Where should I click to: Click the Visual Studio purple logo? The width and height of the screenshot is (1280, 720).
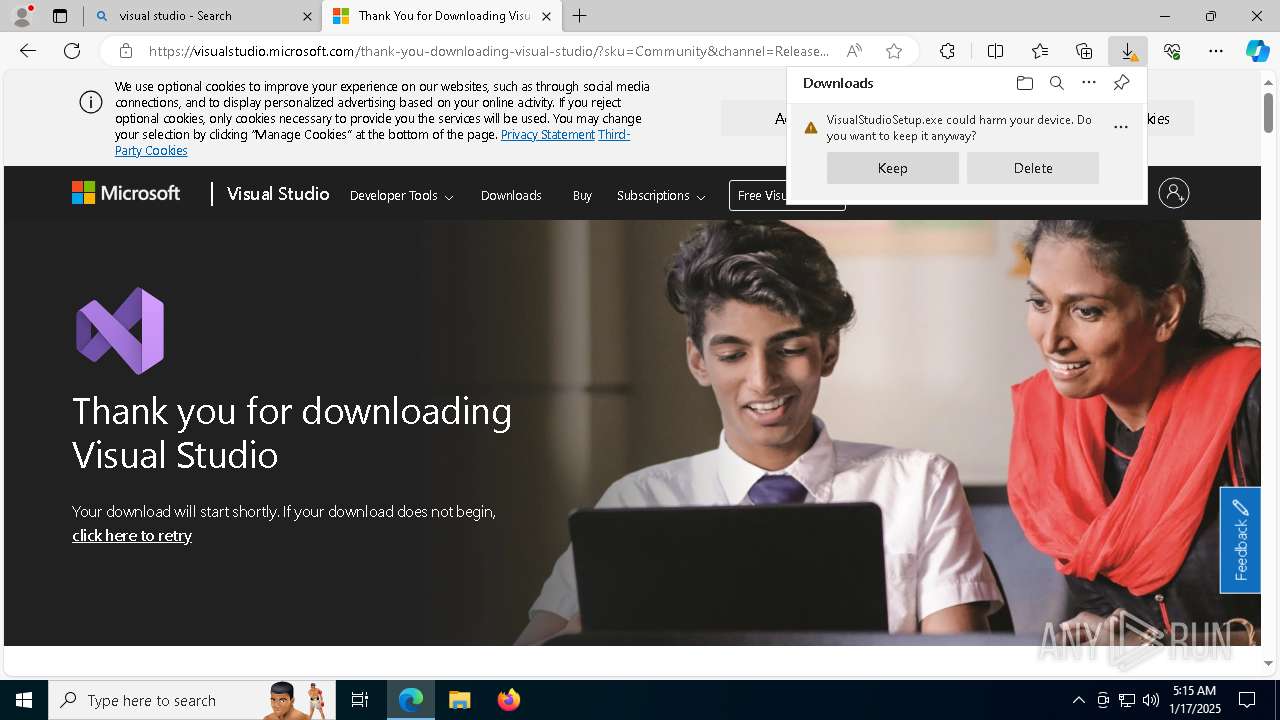pos(120,331)
